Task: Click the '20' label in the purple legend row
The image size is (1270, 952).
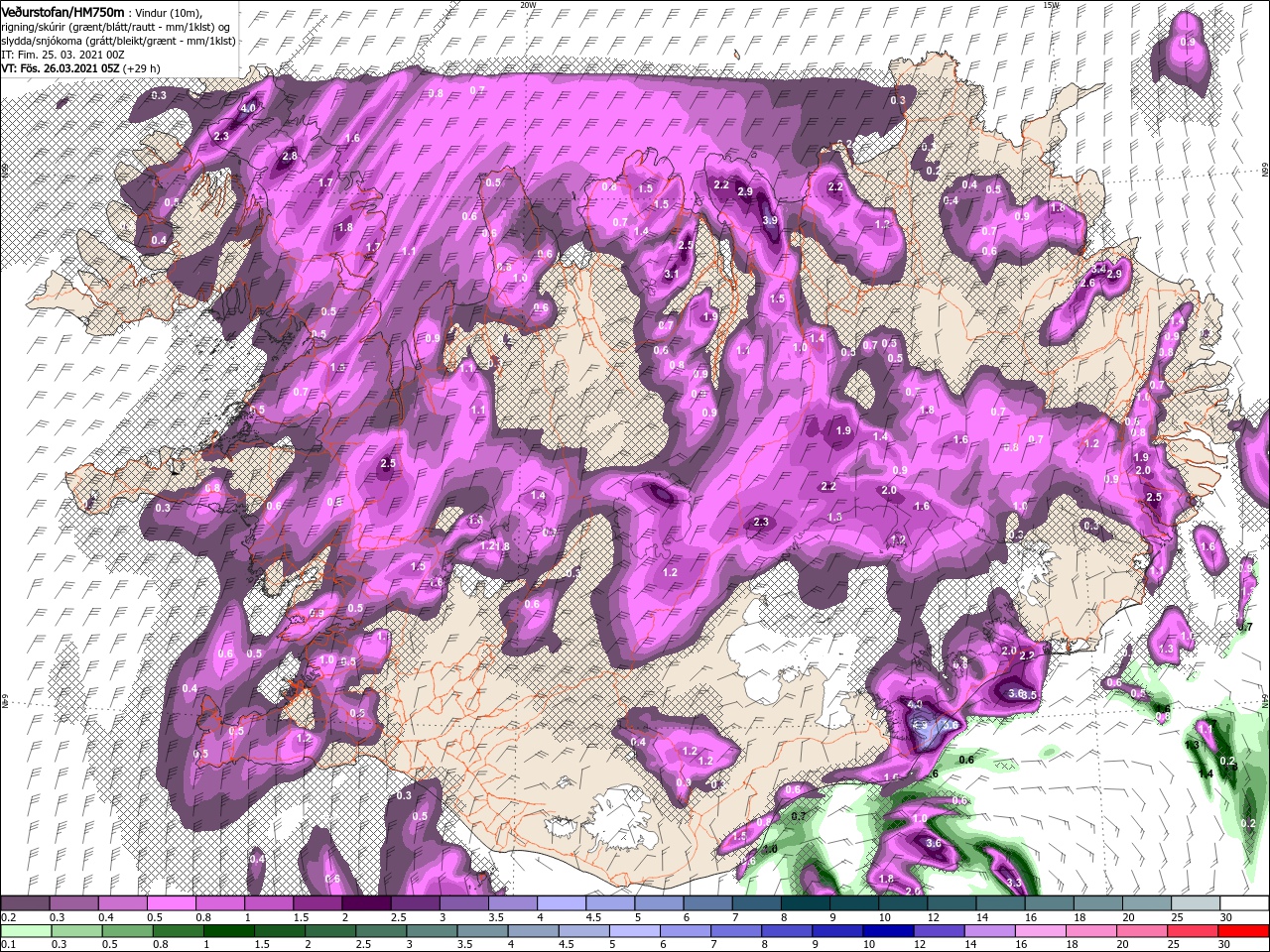Action: (x=1129, y=917)
